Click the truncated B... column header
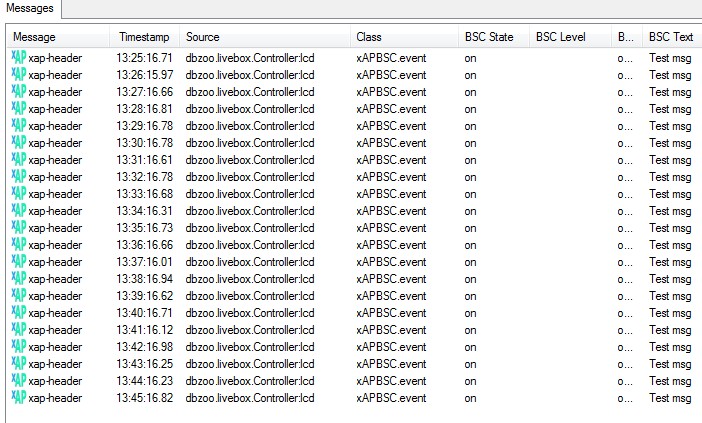Image resolution: width=702 pixels, height=423 pixels. (x=627, y=37)
